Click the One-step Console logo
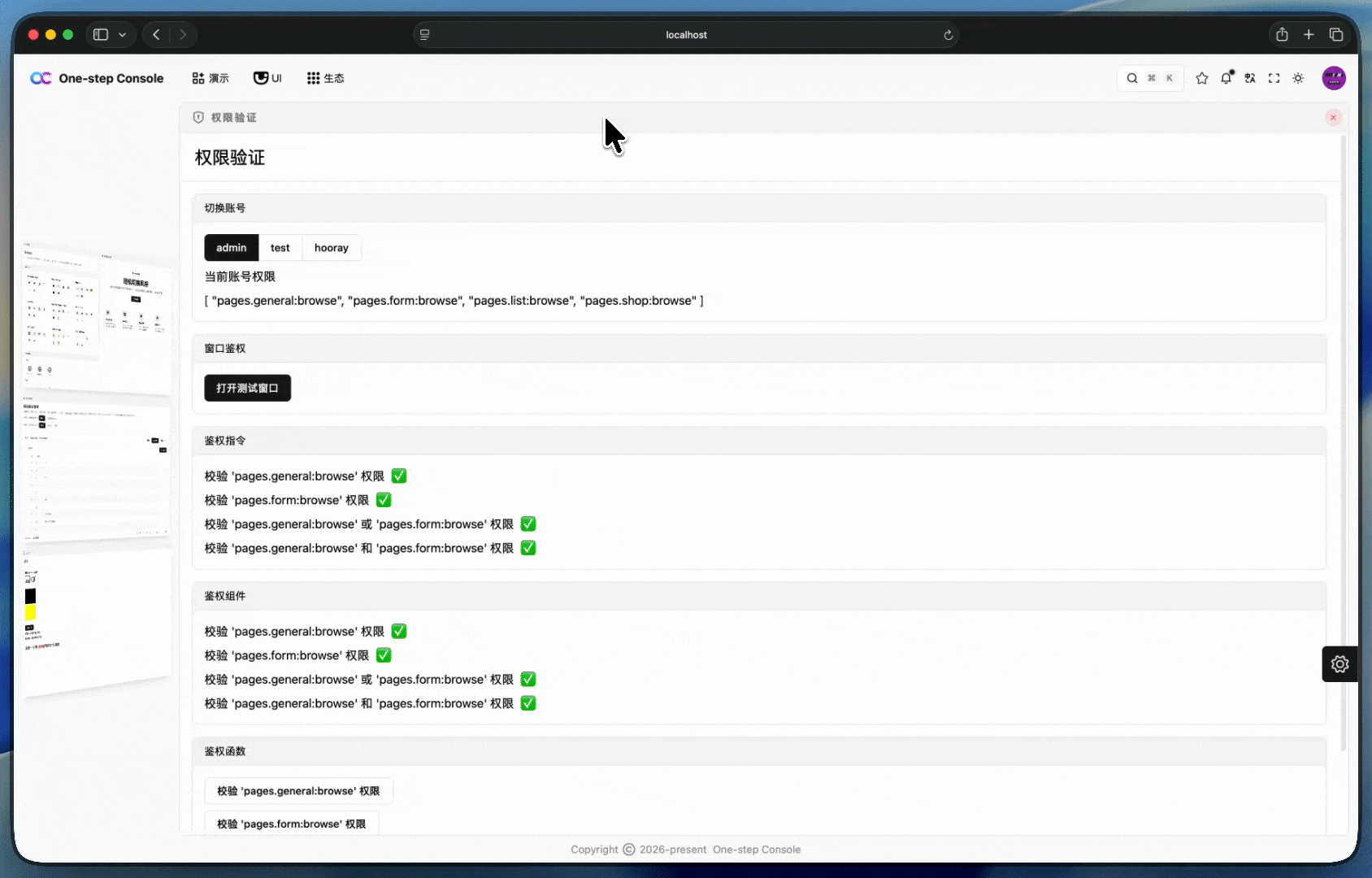This screenshot has height=878, width=1372. click(x=97, y=78)
